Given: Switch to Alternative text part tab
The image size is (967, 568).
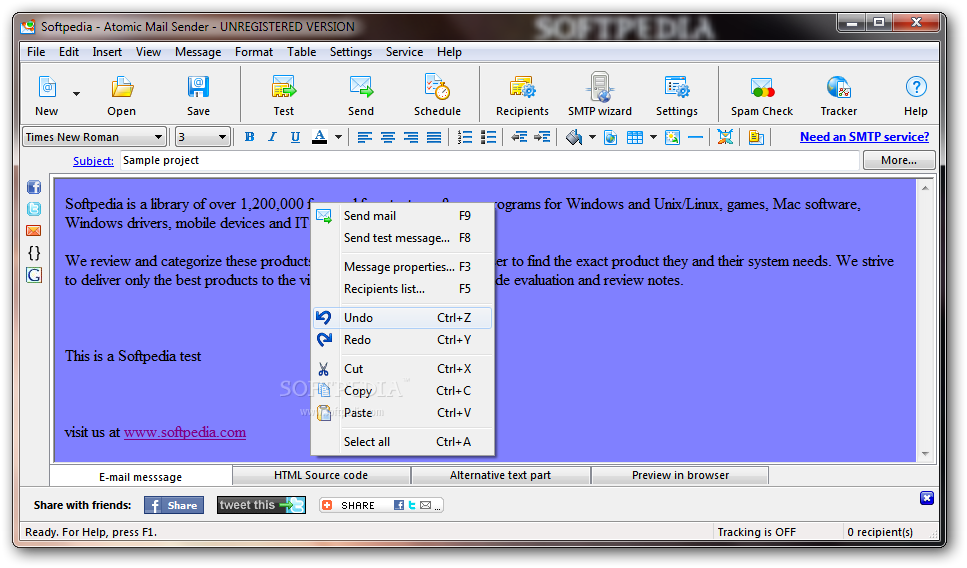Looking at the screenshot, I should (x=500, y=475).
